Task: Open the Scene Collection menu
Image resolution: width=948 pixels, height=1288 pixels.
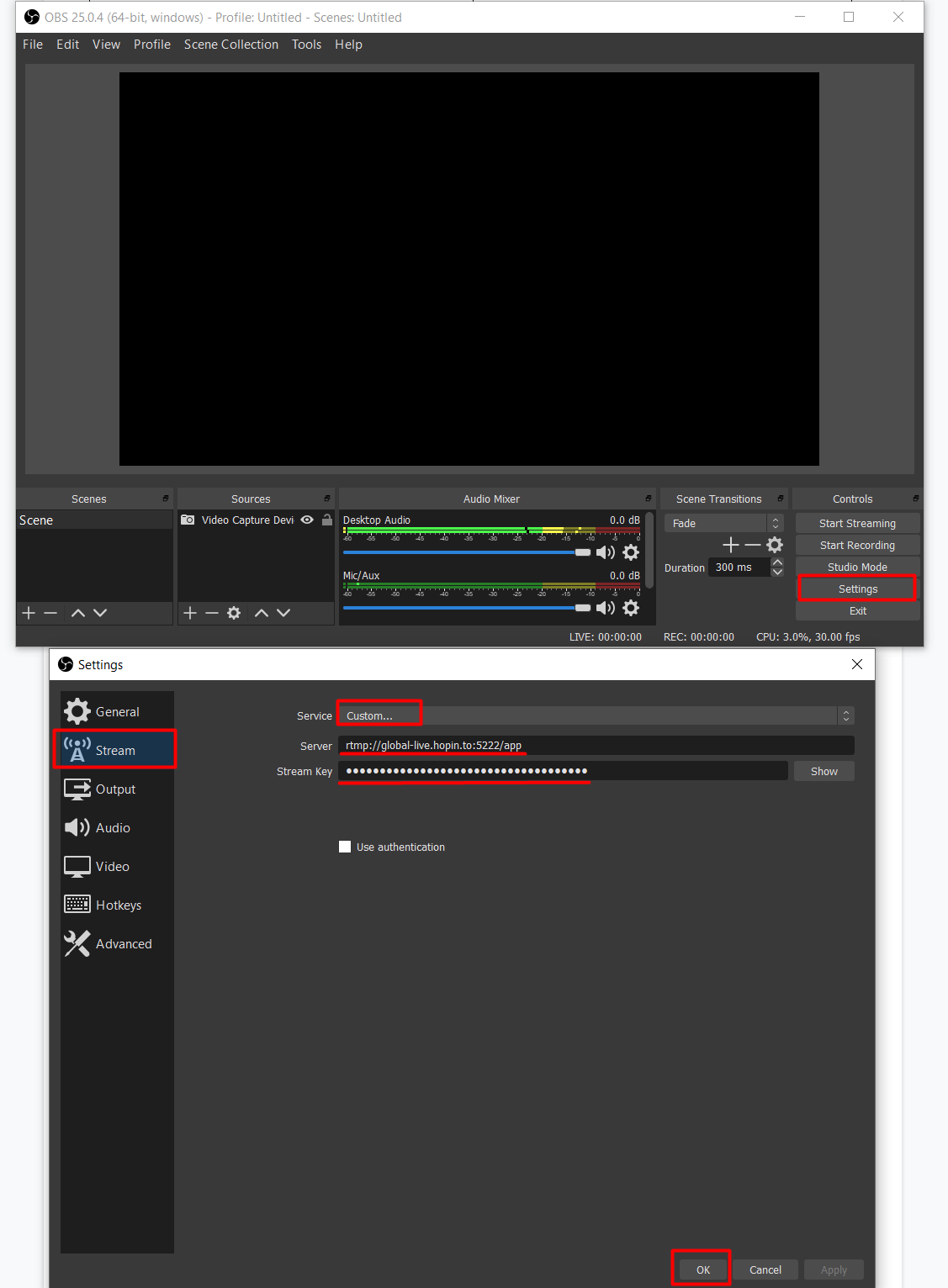Action: 230,45
